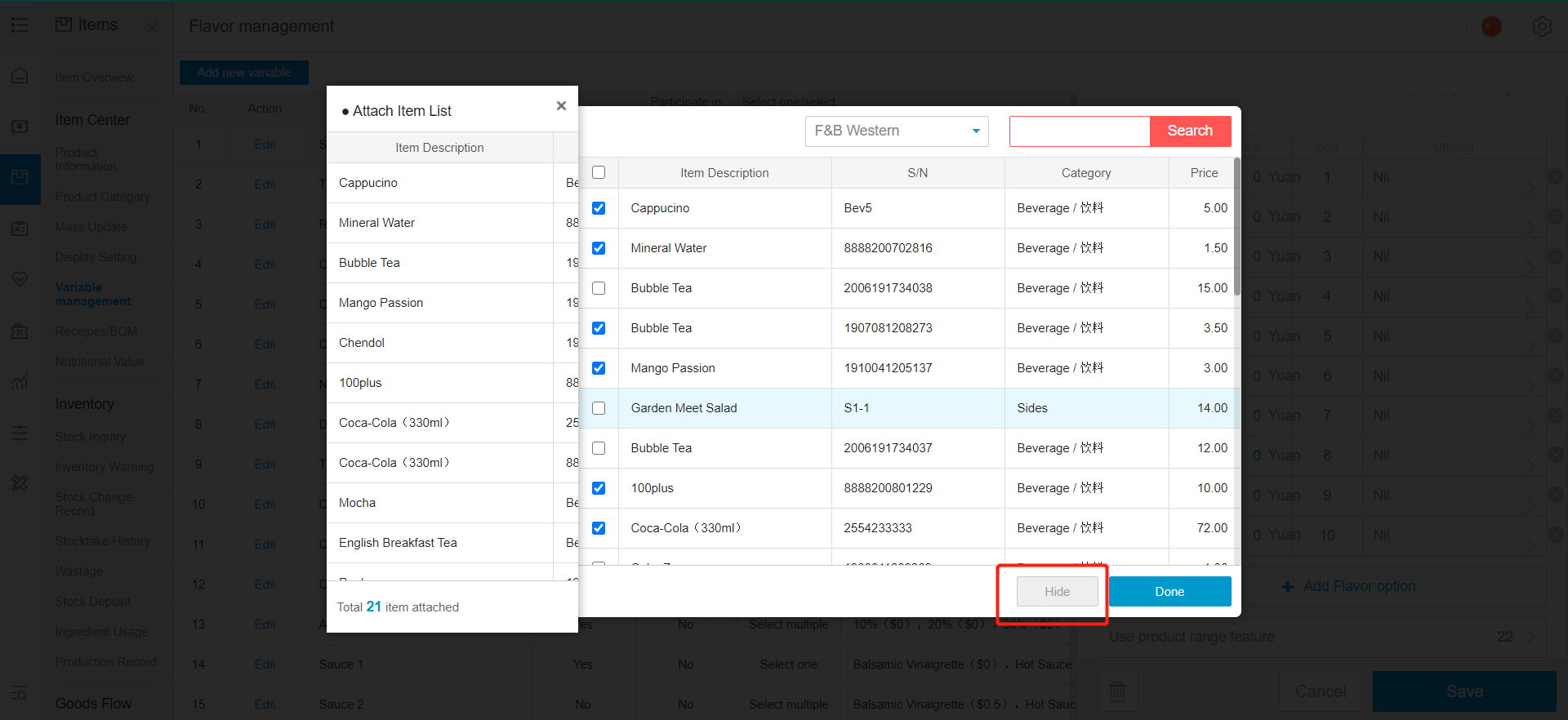Click the trash delete icon
The image size is (1568, 720).
coord(1117,691)
